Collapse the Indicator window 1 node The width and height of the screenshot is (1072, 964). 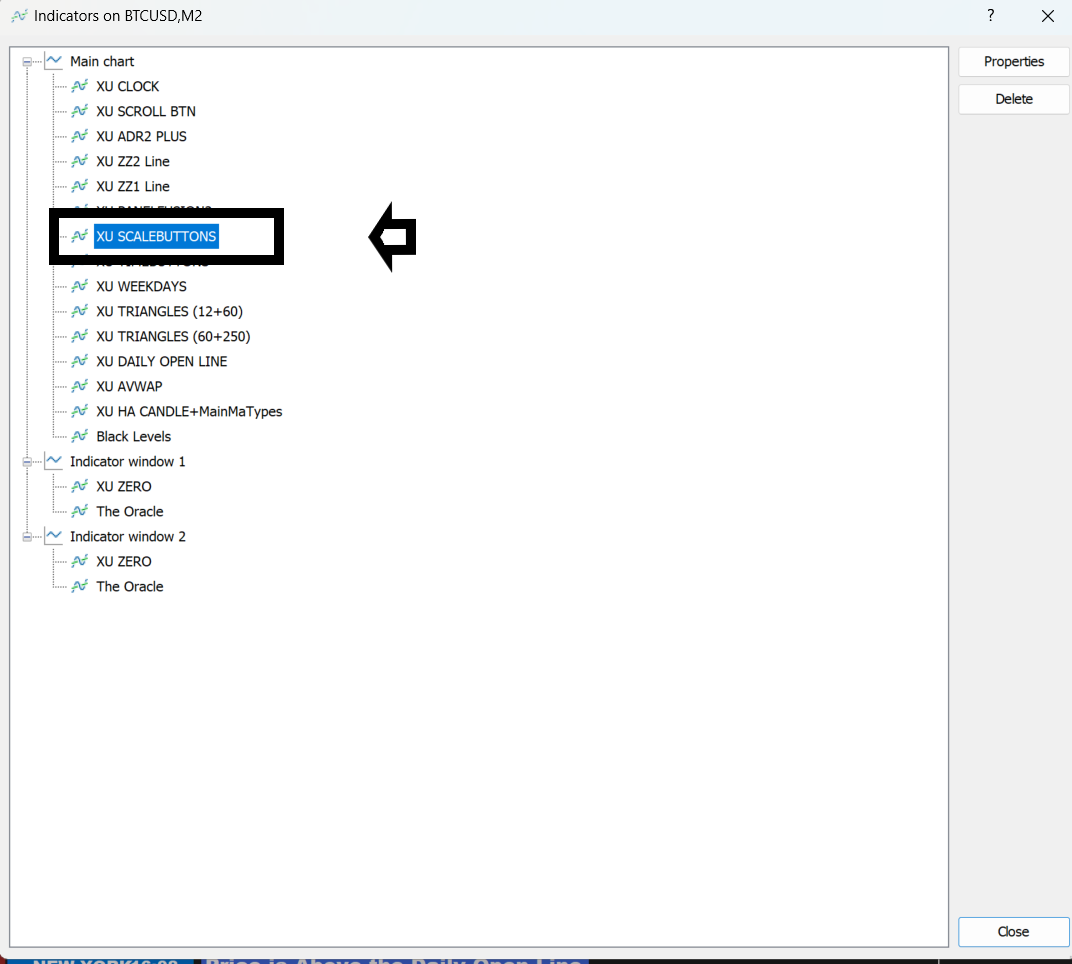click(x=27, y=462)
